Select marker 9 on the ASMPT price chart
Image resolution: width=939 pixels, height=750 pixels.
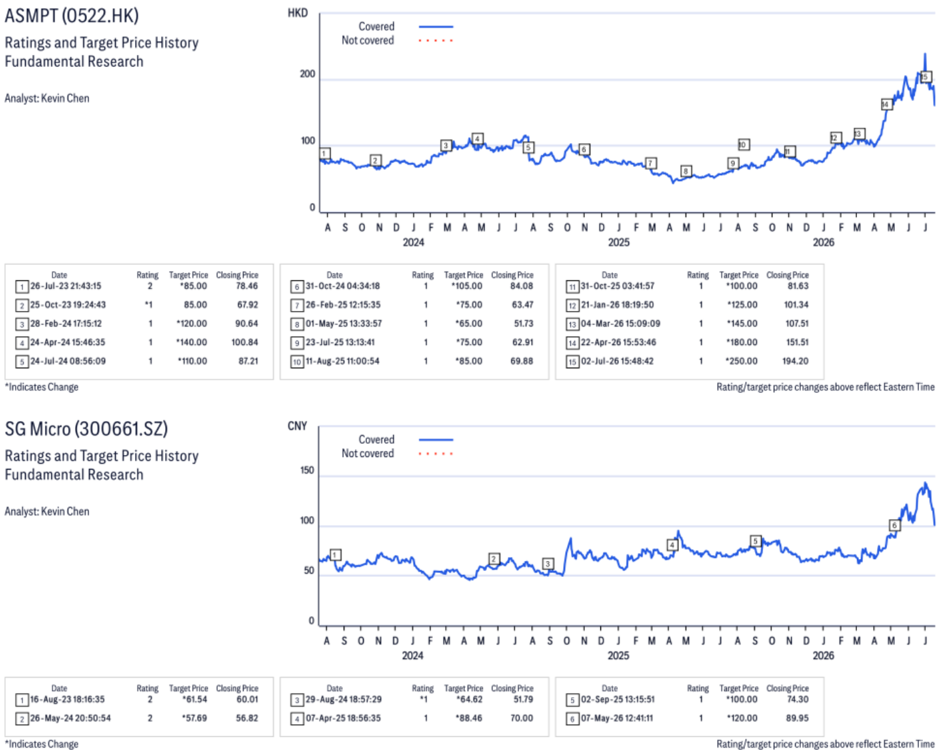click(733, 163)
